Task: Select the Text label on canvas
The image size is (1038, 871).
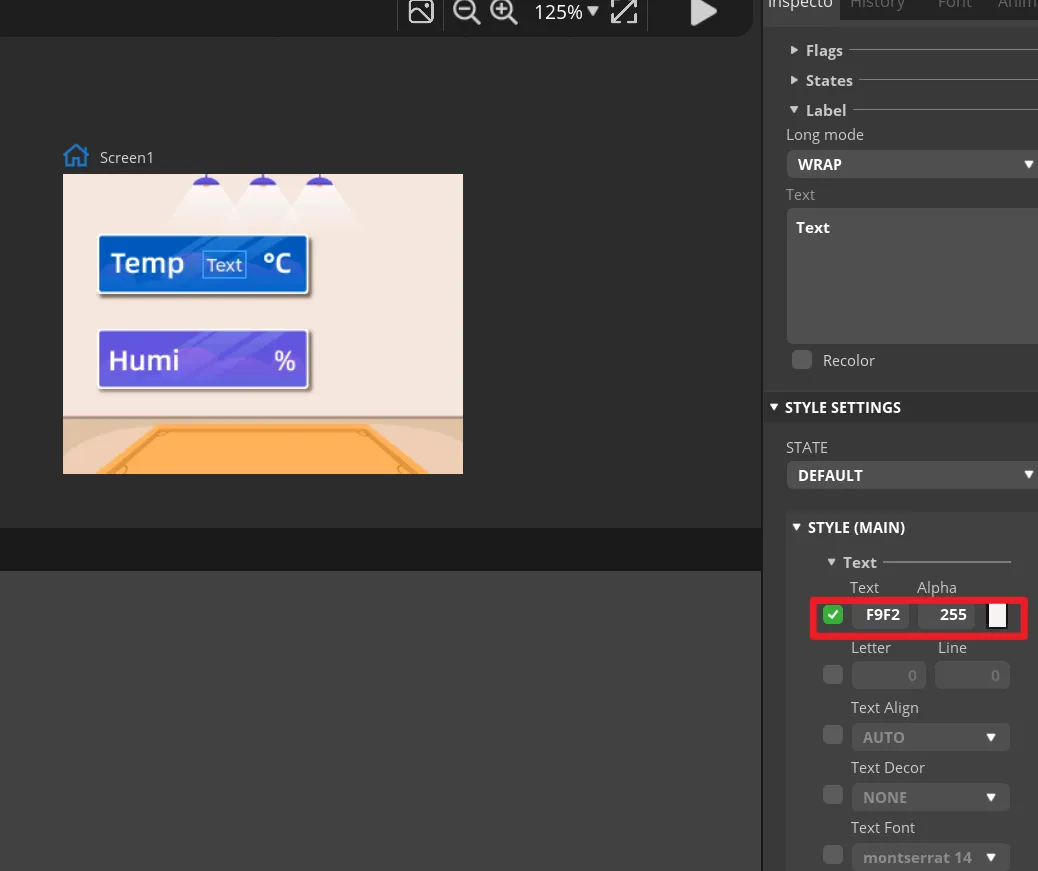Action: pos(224,265)
